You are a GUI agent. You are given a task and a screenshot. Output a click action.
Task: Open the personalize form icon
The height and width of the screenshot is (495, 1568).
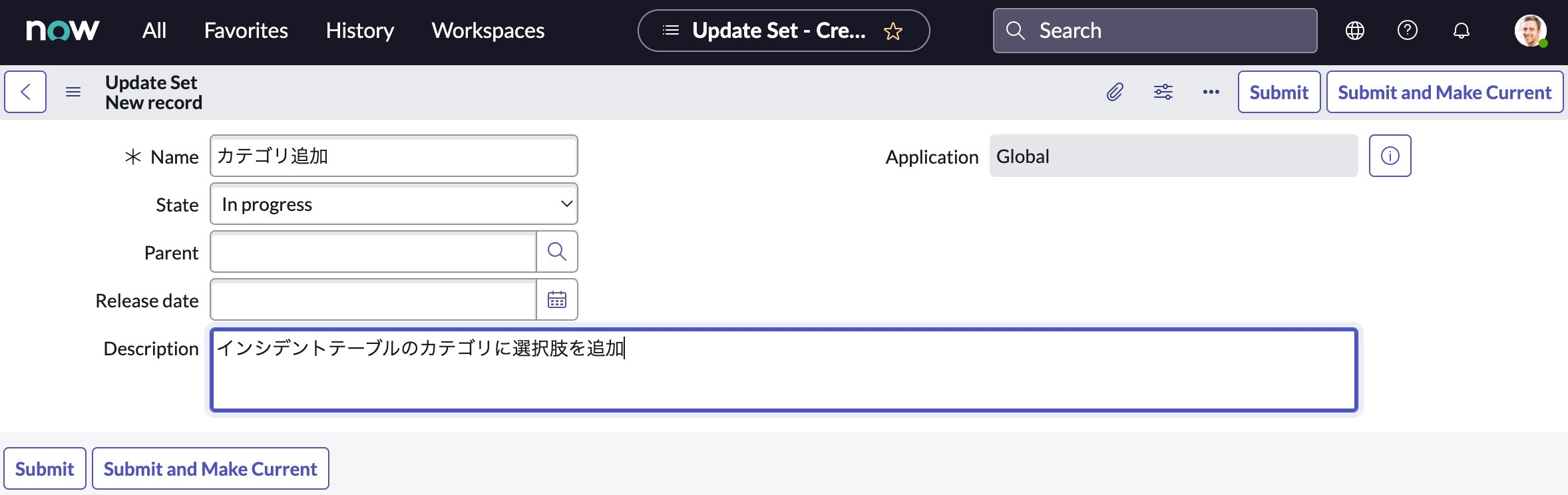point(1163,92)
